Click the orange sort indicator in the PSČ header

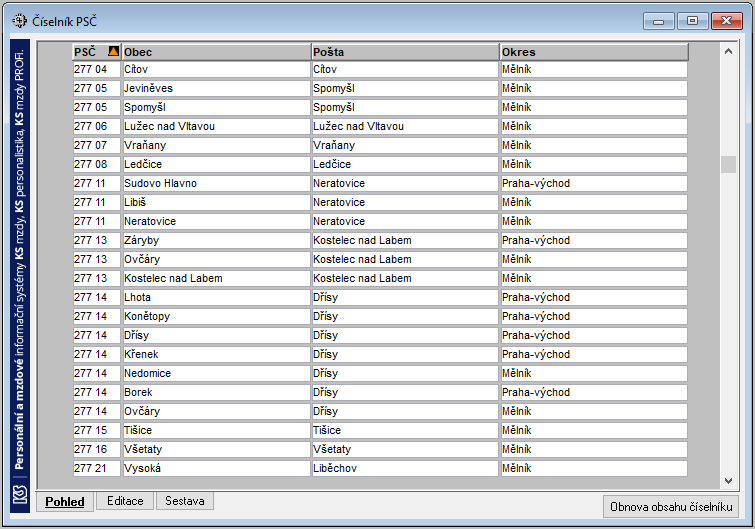pos(113,52)
